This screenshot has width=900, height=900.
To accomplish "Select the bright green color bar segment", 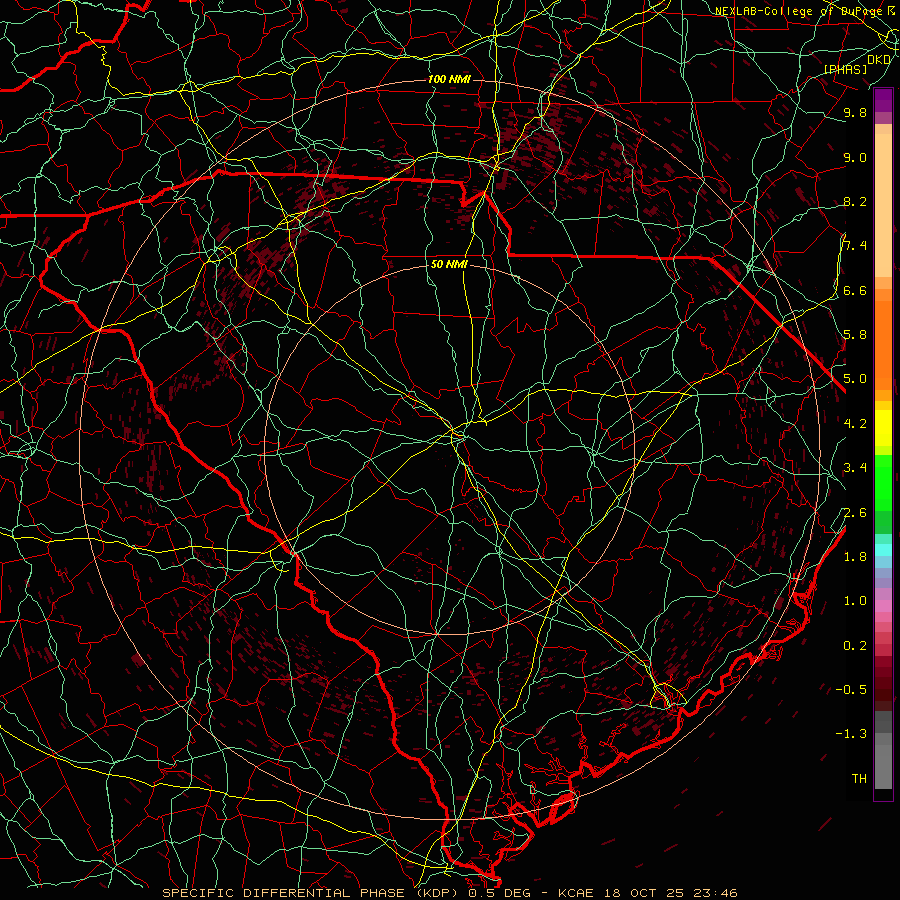I will (x=883, y=482).
